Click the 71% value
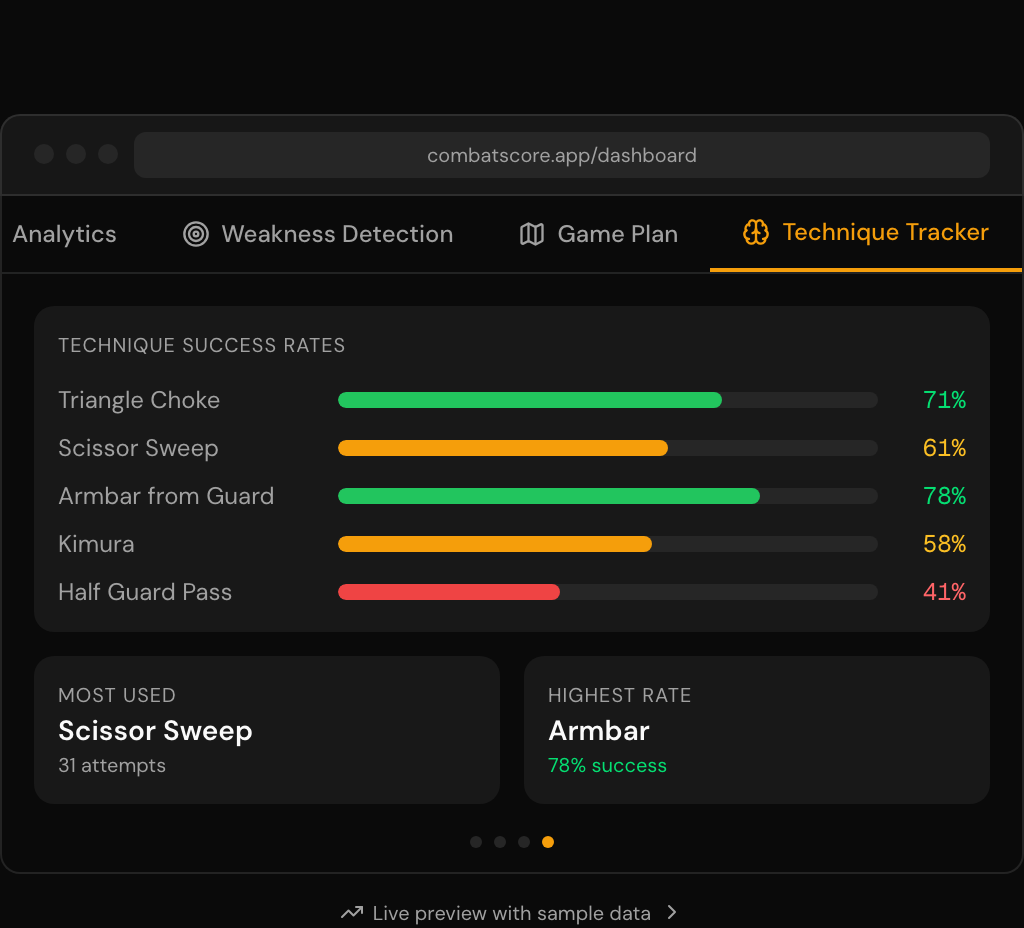The image size is (1024, 928). [x=944, y=400]
